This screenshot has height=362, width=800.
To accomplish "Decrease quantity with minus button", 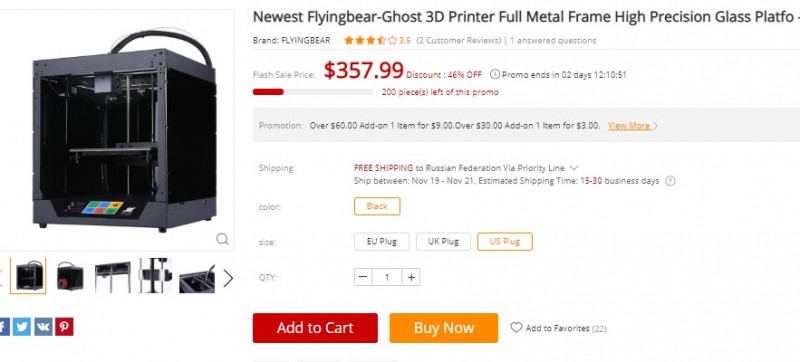I will (x=363, y=277).
